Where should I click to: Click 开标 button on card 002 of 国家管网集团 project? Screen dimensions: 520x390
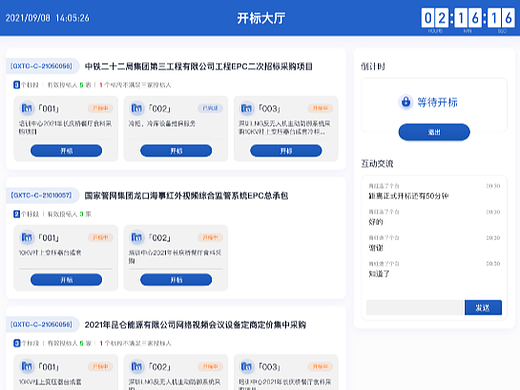point(176,280)
